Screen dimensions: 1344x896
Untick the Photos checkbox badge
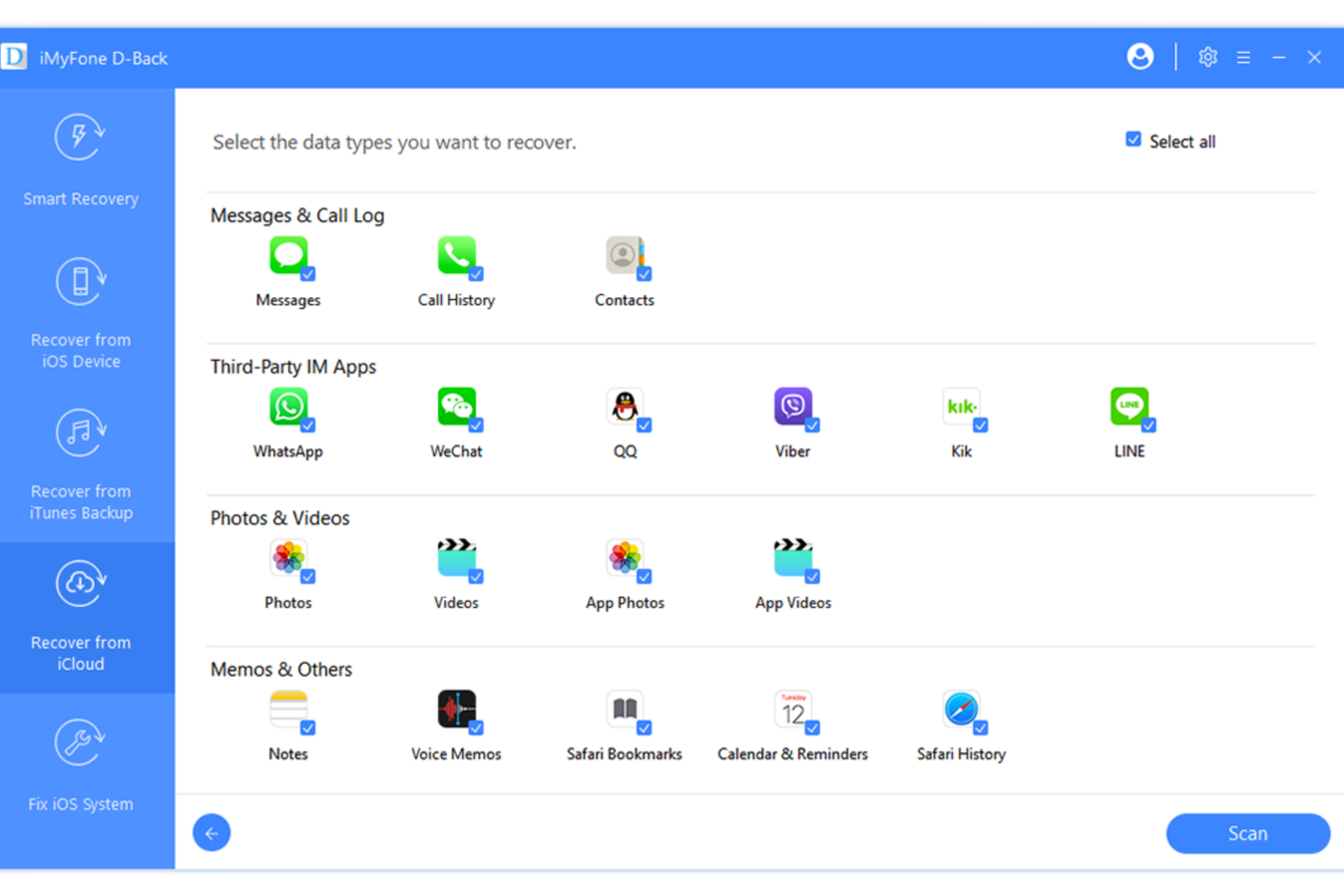point(308,576)
